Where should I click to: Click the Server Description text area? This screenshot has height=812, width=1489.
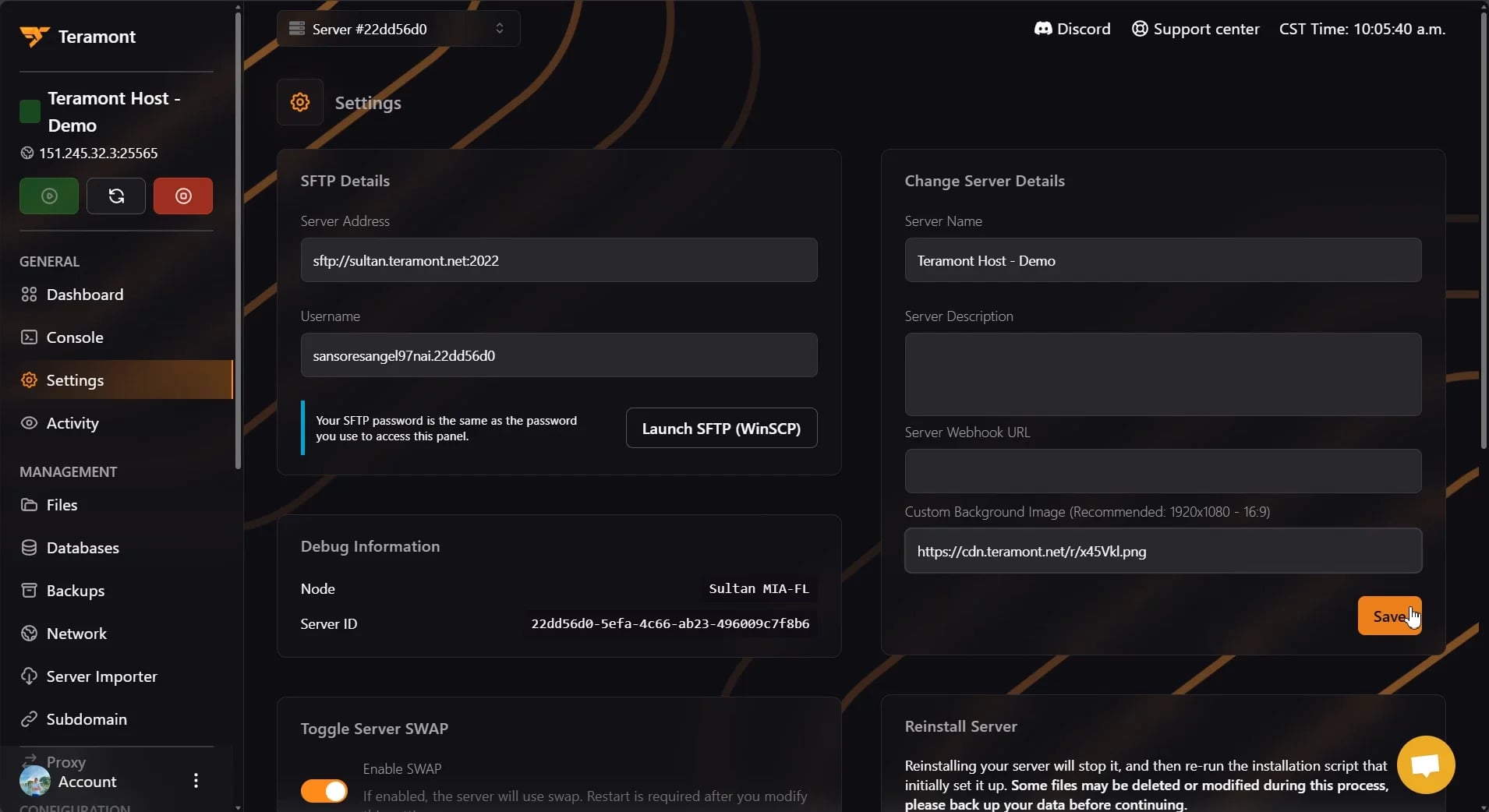(1163, 374)
